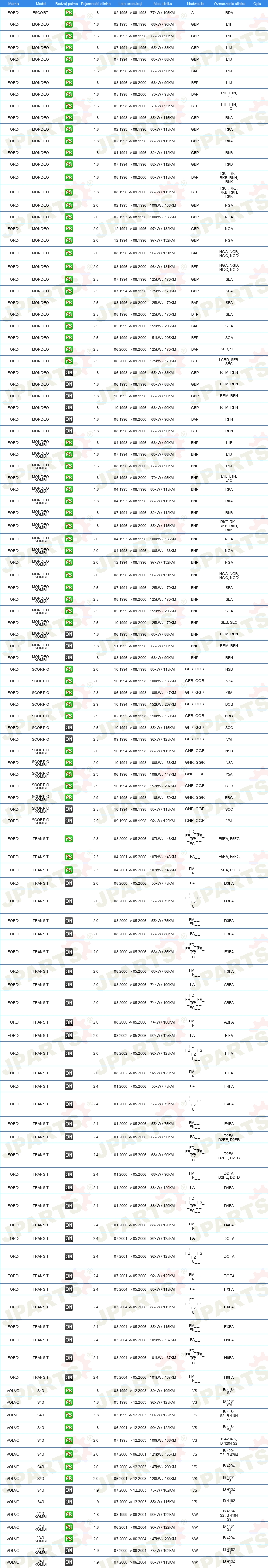Screen dimensions: 268x1568
Task: Click petrol icon in Scorpio BRG GFR row
Action: [69, 716]
